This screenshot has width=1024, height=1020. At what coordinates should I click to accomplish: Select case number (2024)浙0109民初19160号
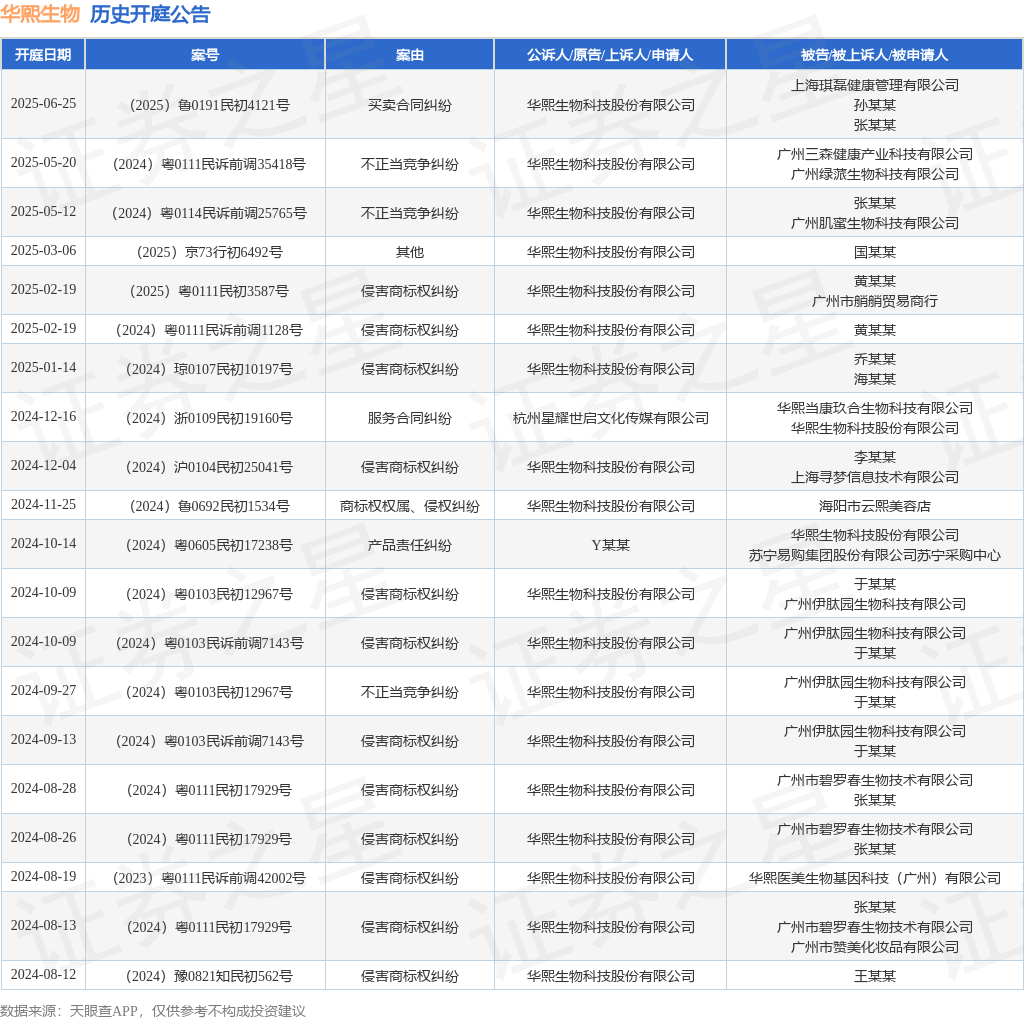point(205,418)
